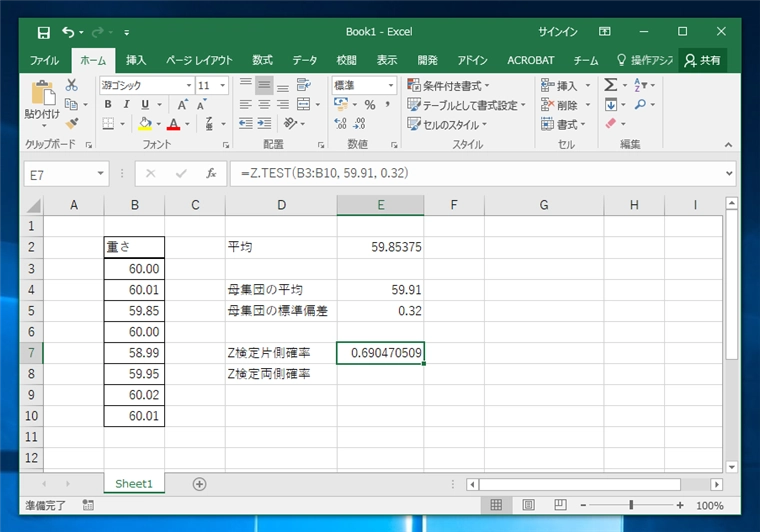Image resolution: width=760 pixels, height=532 pixels.
Task: Click the Undo arrow icon
Action: (68, 32)
